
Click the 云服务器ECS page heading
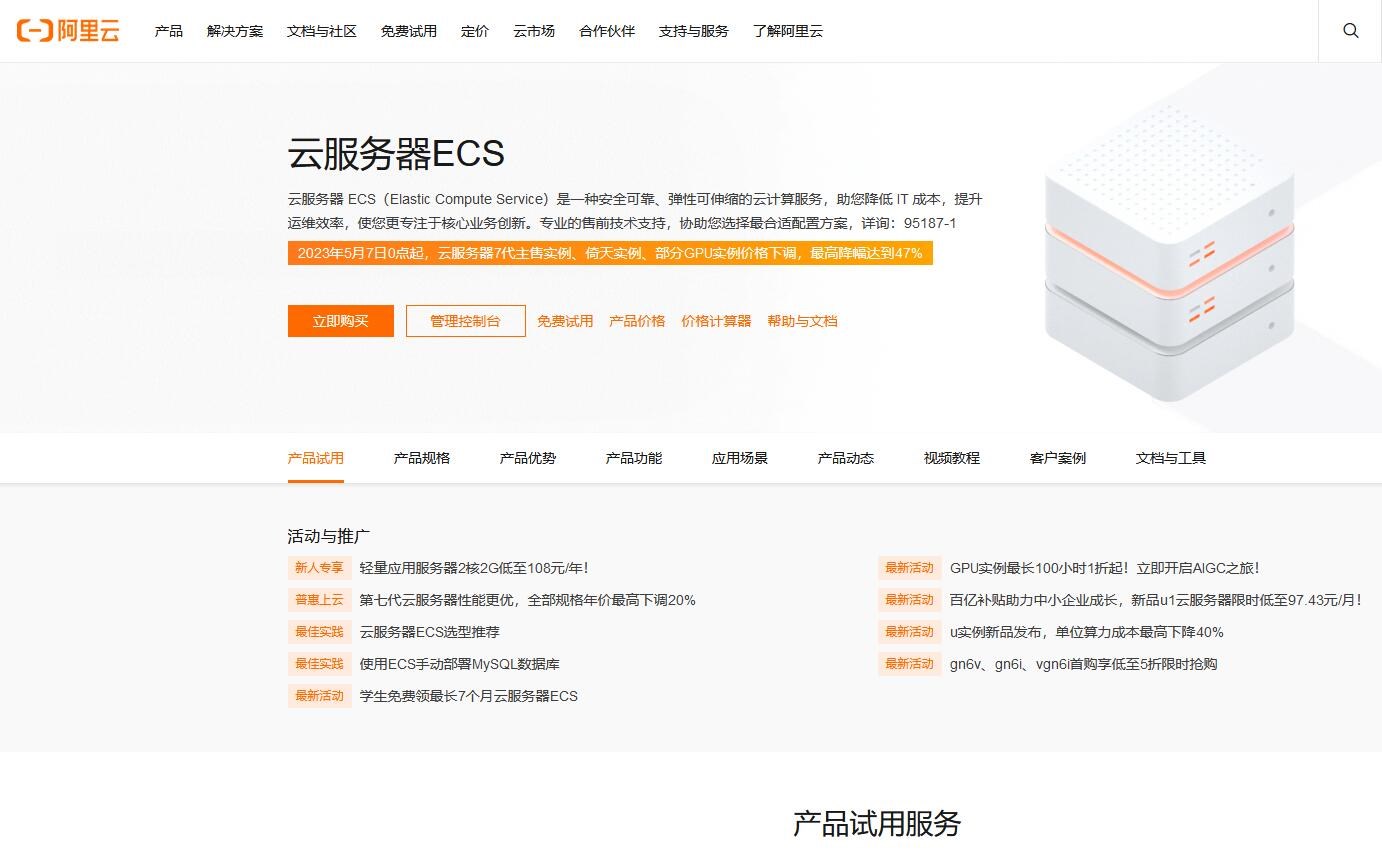tap(396, 154)
